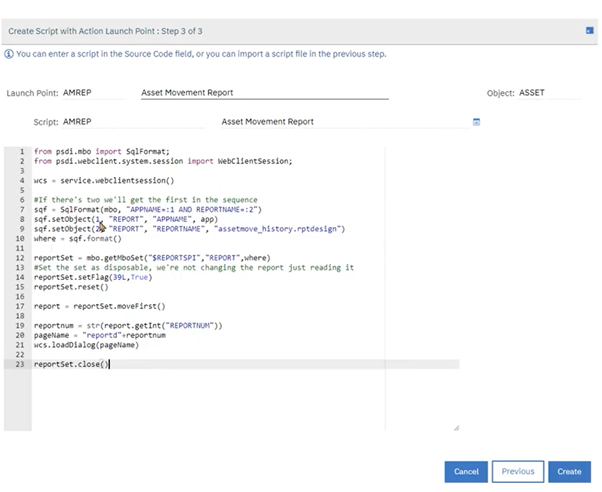This screenshot has height=492, width=602.
Task: Click line number 23 in the gutter
Action: click(x=20, y=364)
